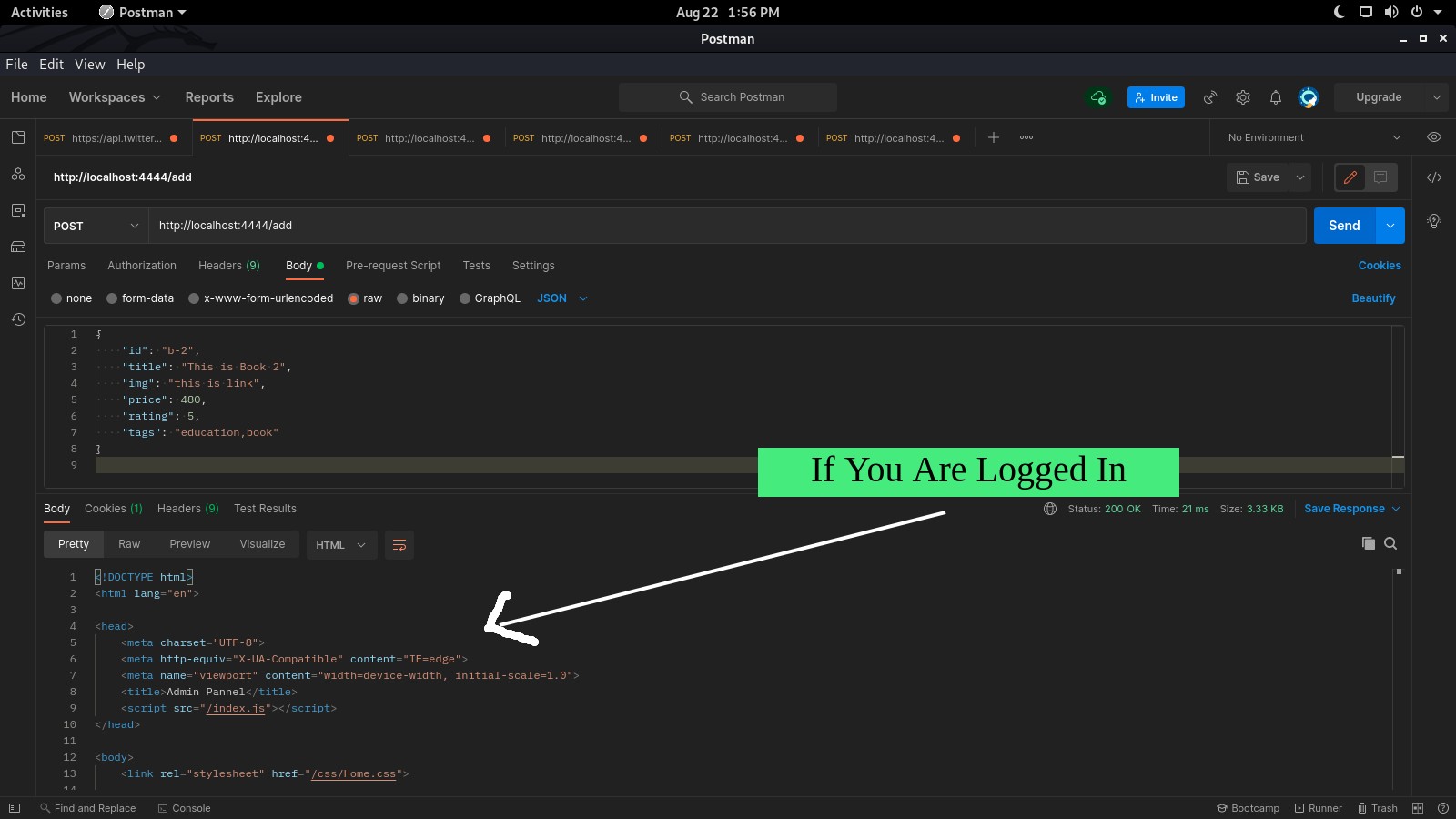This screenshot has height=819, width=1456.
Task: Open the Mock Servers panel
Action: (x=18, y=247)
